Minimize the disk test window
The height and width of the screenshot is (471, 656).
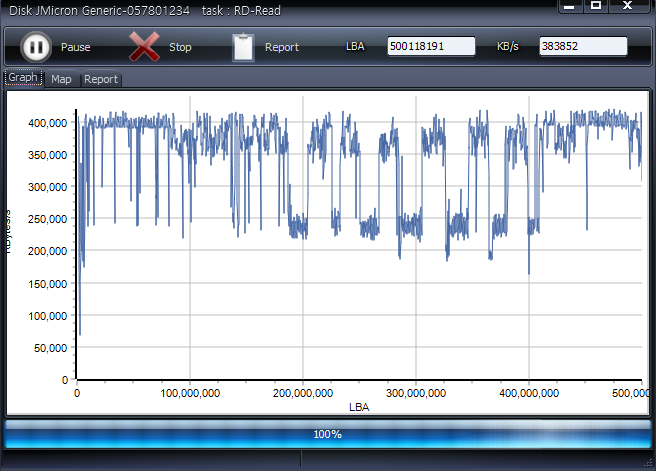point(569,6)
